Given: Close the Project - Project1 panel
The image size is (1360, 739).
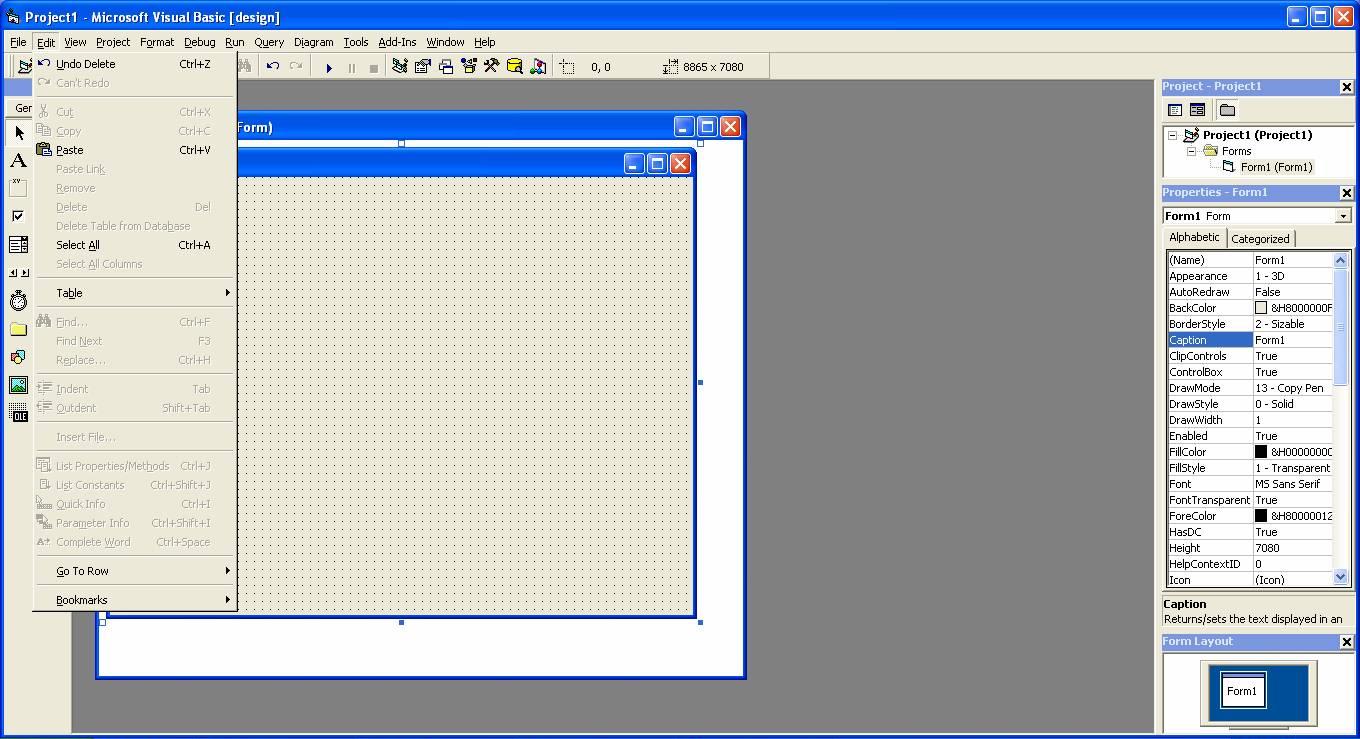Looking at the screenshot, I should (x=1346, y=87).
